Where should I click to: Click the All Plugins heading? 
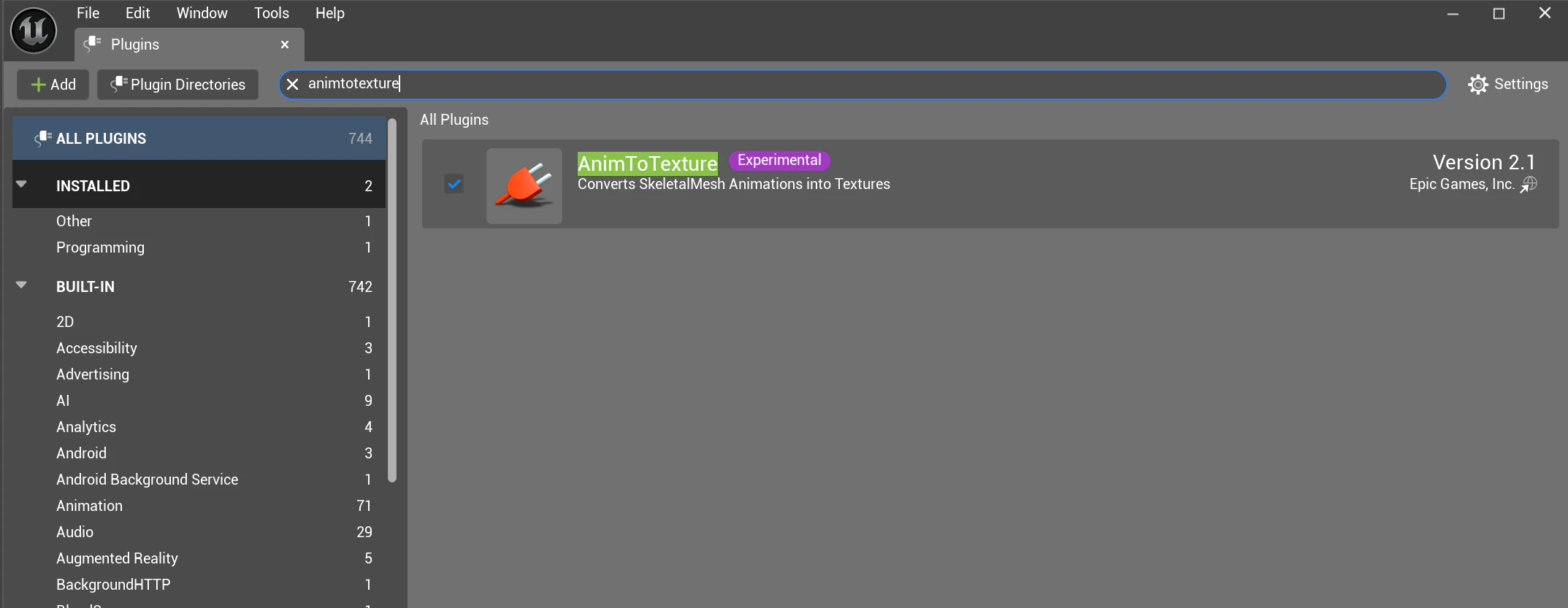pyautogui.click(x=454, y=120)
